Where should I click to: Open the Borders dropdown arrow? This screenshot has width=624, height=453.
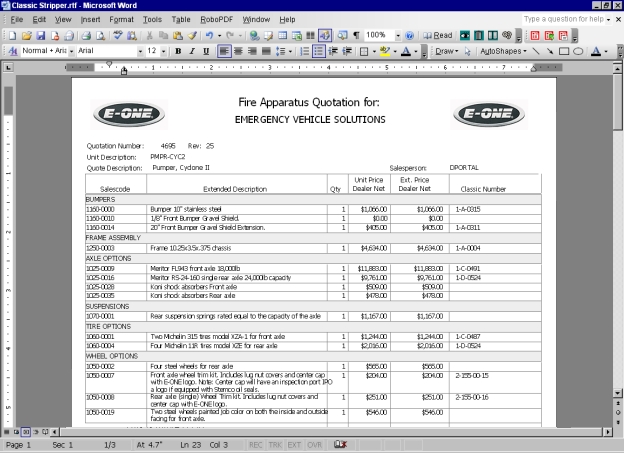coord(374,51)
